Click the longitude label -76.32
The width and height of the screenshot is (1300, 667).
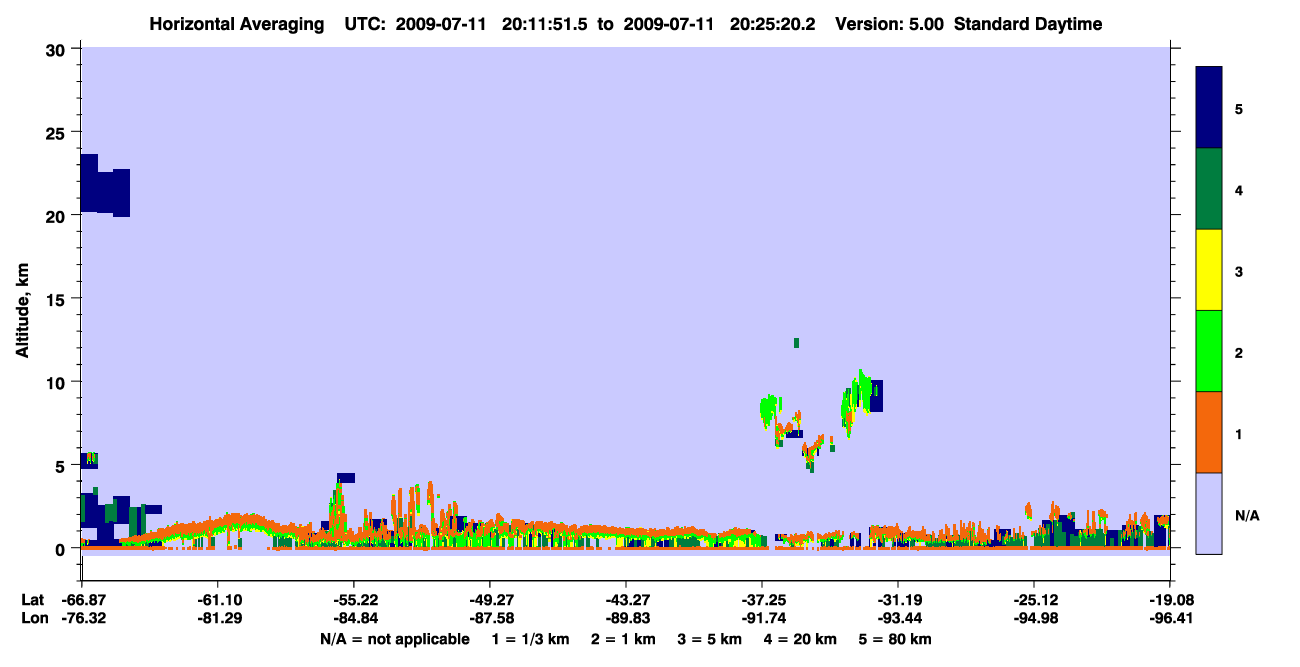point(83,619)
